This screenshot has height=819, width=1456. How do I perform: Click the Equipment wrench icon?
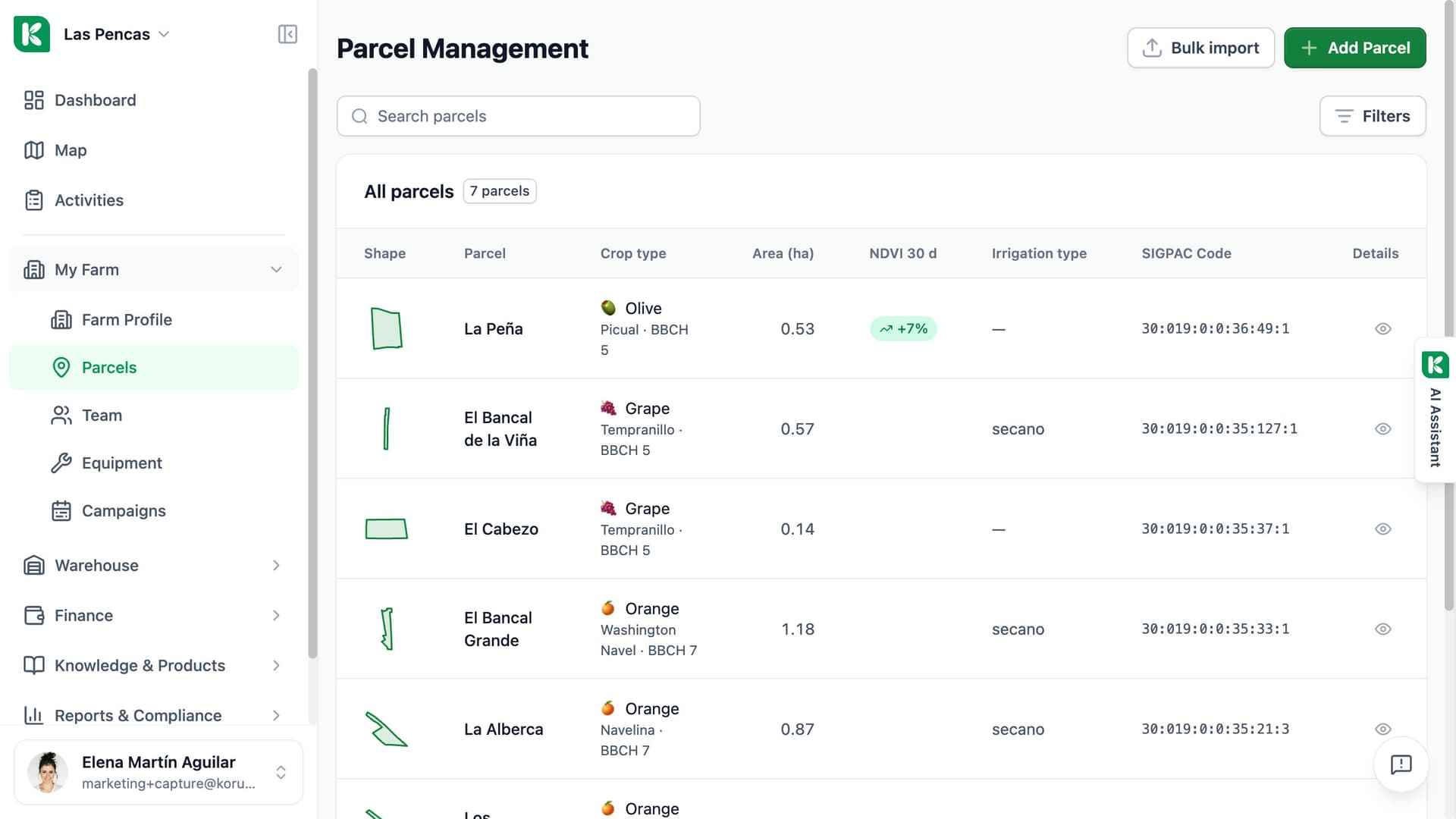61,463
